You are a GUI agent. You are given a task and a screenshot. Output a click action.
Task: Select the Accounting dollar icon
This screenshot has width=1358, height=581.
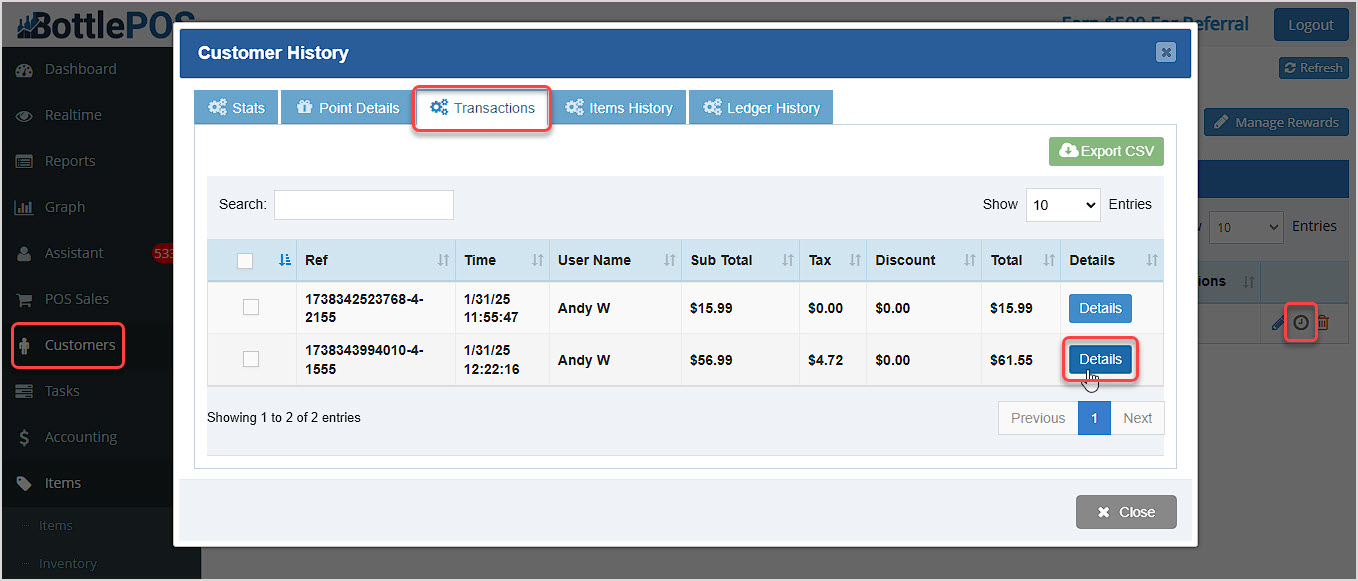click(24, 437)
